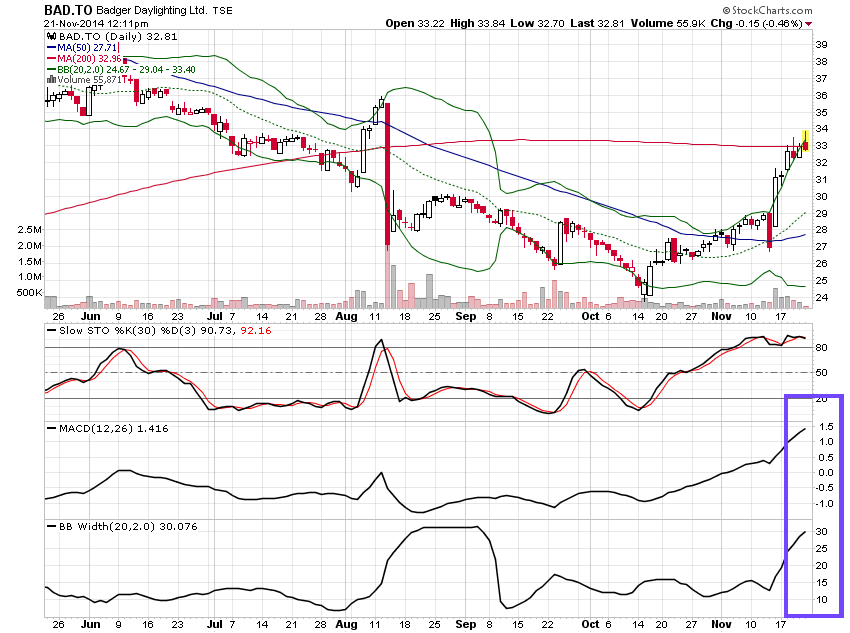Viewport: 850px width, 633px height.
Task: Click the 2.0M volume axis label
Action: click(x=29, y=246)
